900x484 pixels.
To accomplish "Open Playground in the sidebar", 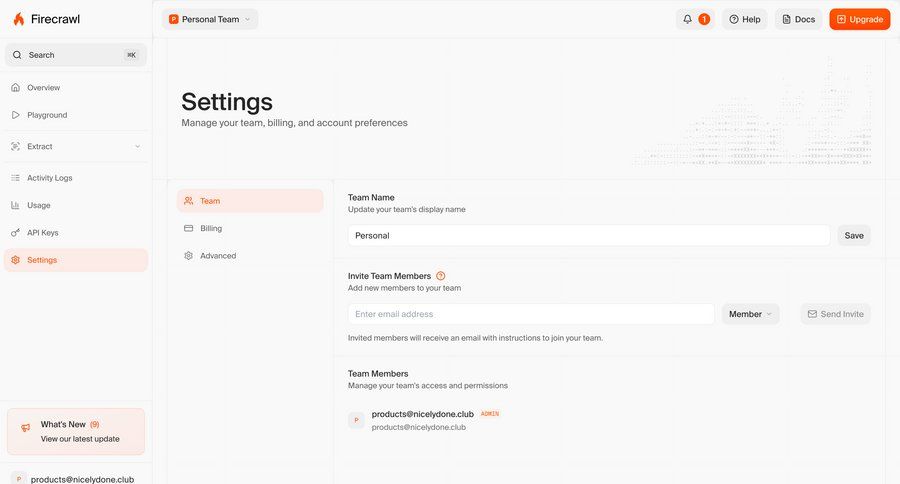I will coord(47,115).
